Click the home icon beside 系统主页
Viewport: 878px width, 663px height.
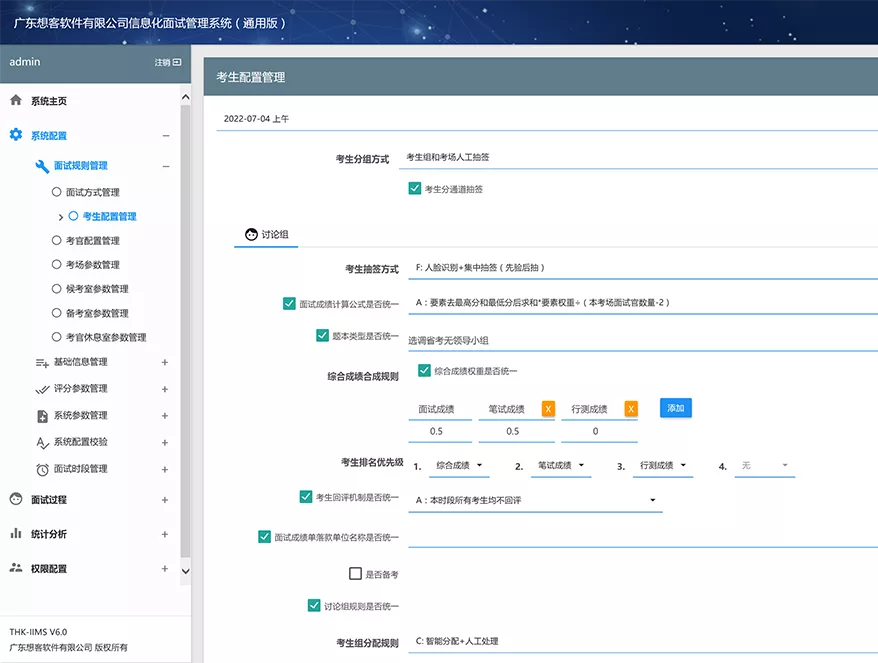16,100
